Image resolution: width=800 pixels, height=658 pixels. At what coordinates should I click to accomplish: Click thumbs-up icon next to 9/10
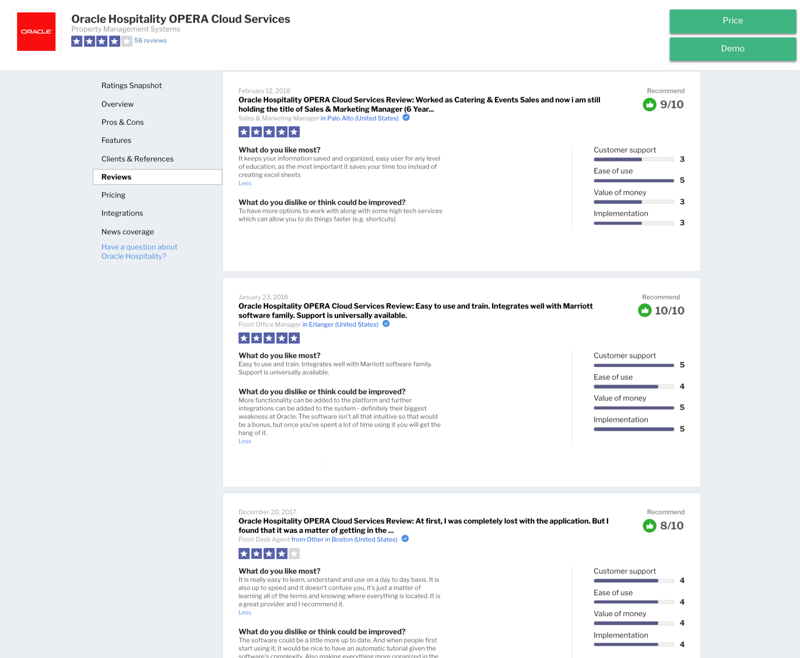click(649, 105)
